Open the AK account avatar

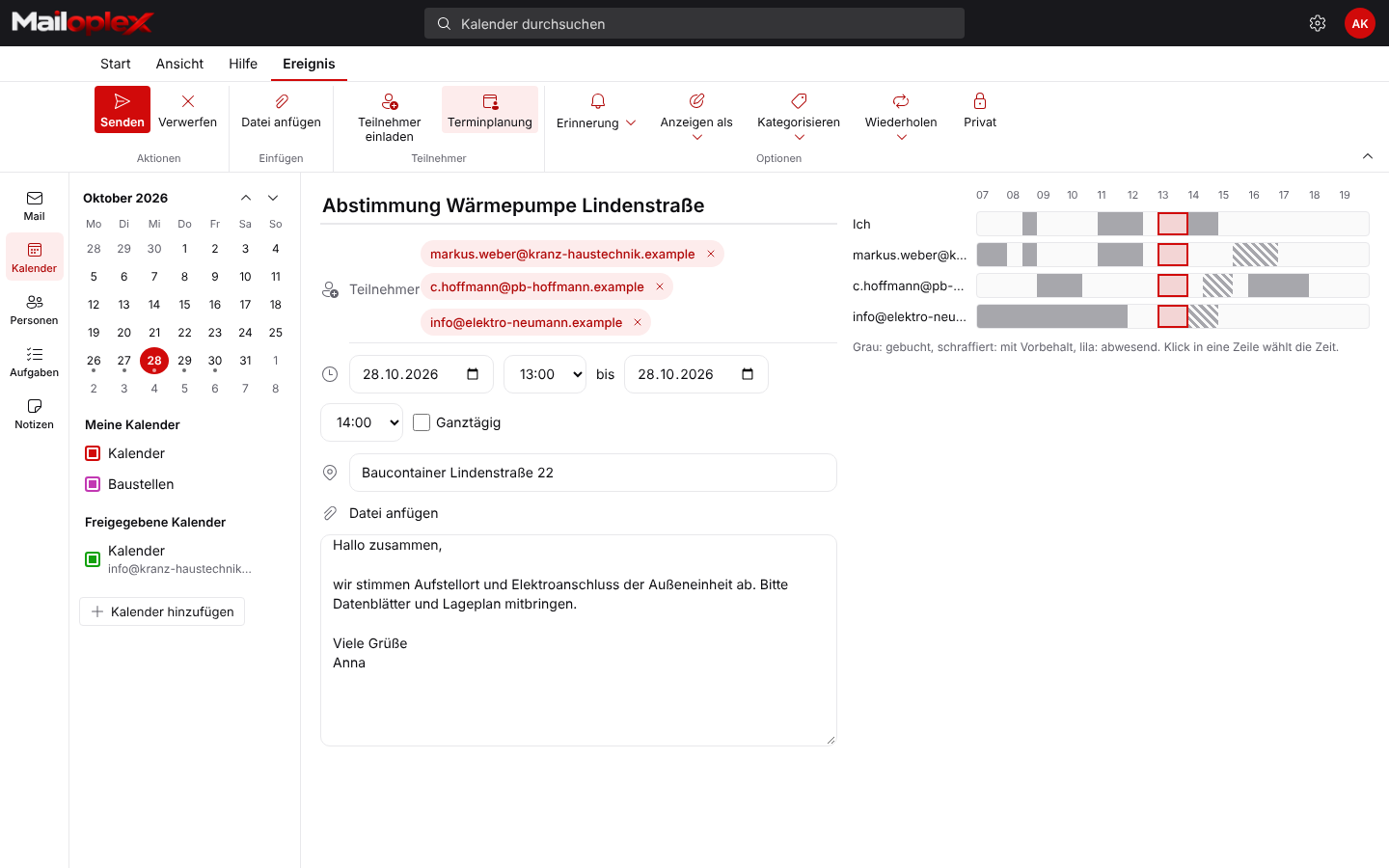tap(1360, 23)
